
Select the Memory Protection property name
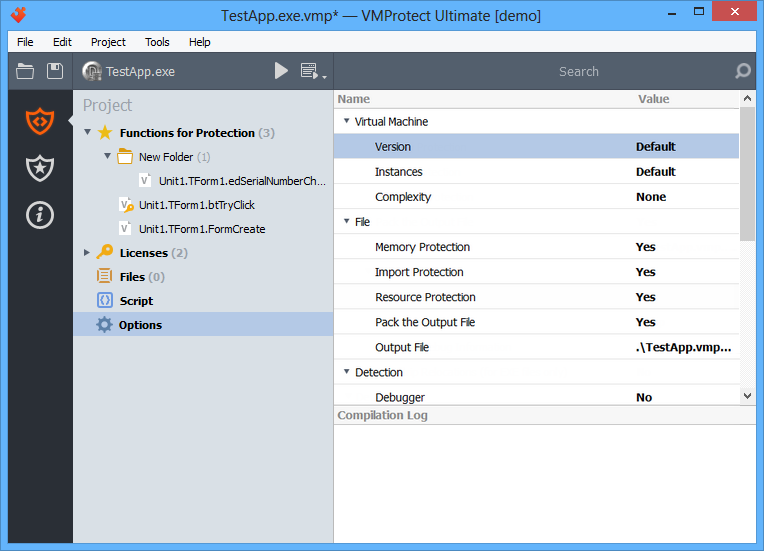pyautogui.click(x=422, y=247)
